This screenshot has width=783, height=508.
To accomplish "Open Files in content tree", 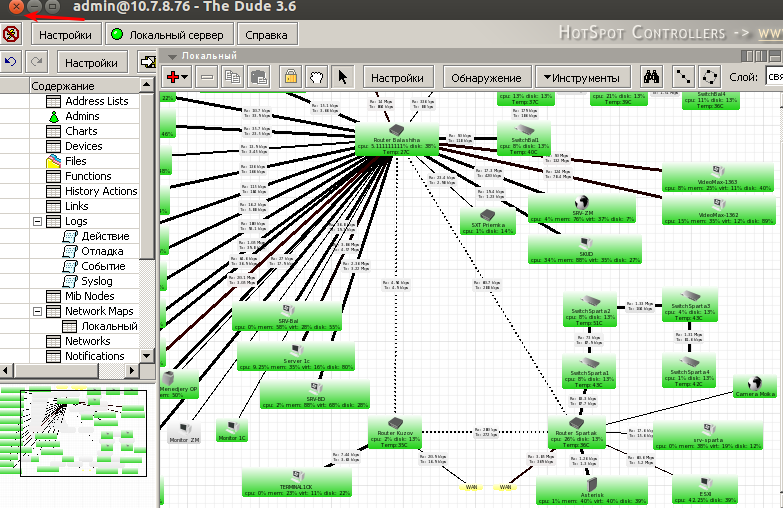I will pos(75,161).
